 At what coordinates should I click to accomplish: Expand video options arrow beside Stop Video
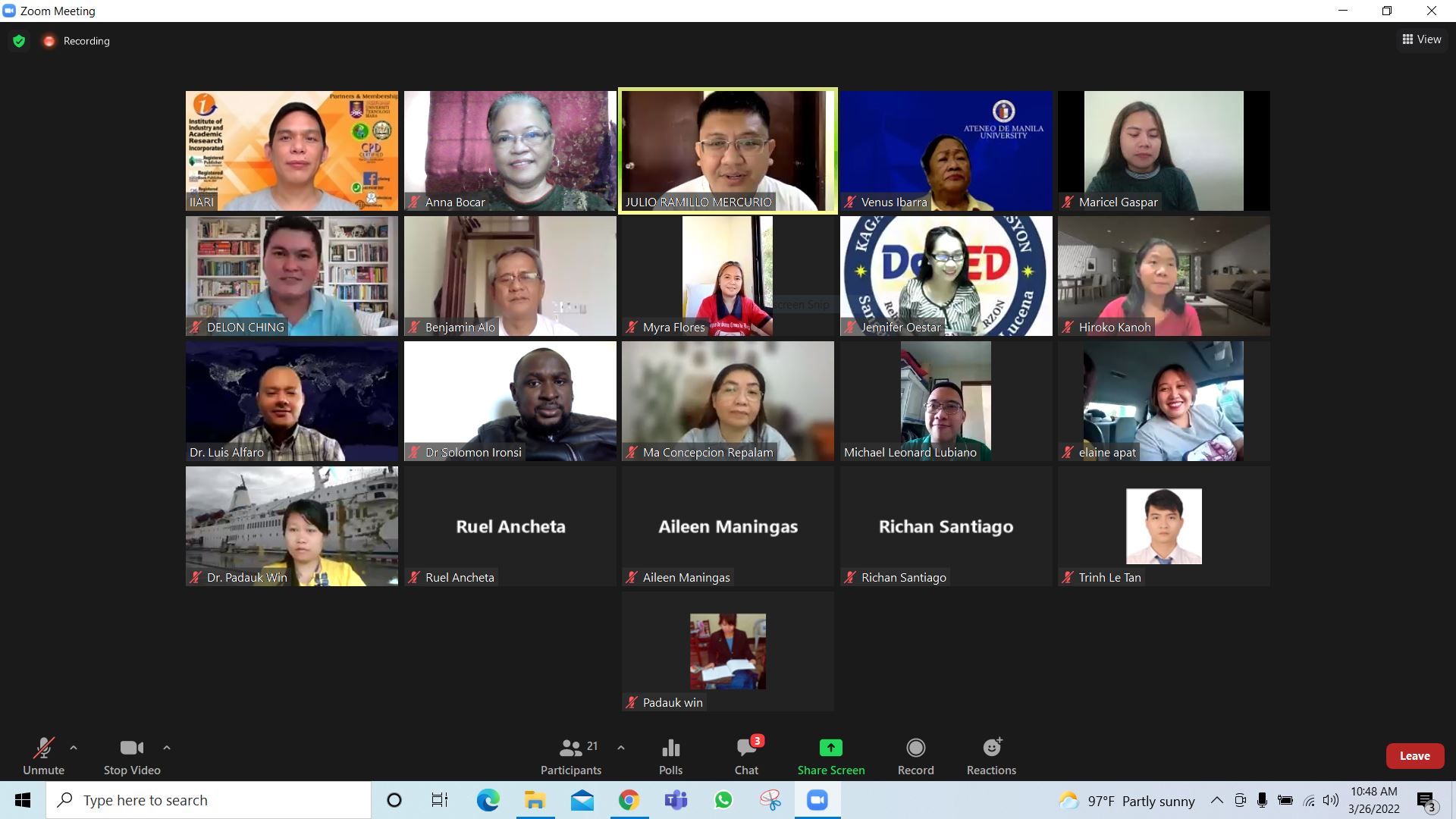[167, 748]
